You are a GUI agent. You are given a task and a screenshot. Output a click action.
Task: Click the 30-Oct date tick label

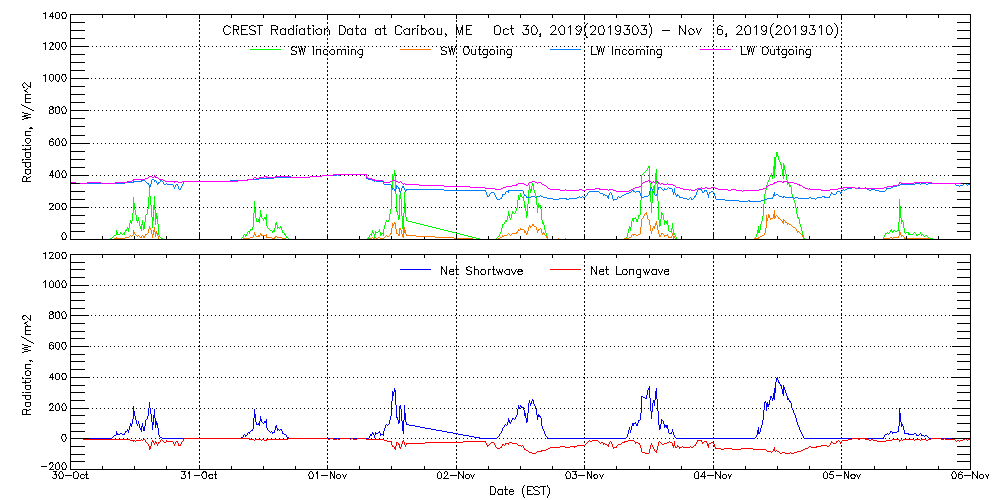pyautogui.click(x=72, y=477)
